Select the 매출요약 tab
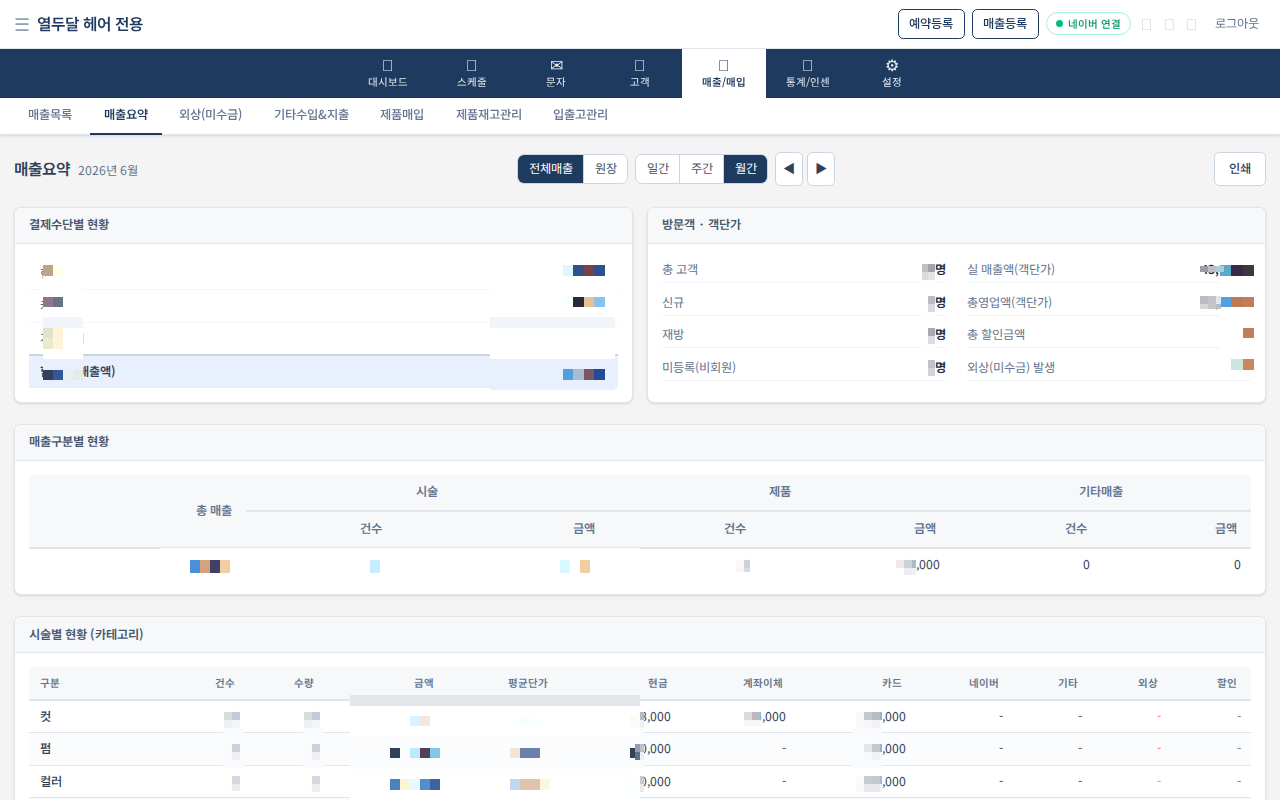Viewport: 1280px width, 800px height. click(126, 115)
